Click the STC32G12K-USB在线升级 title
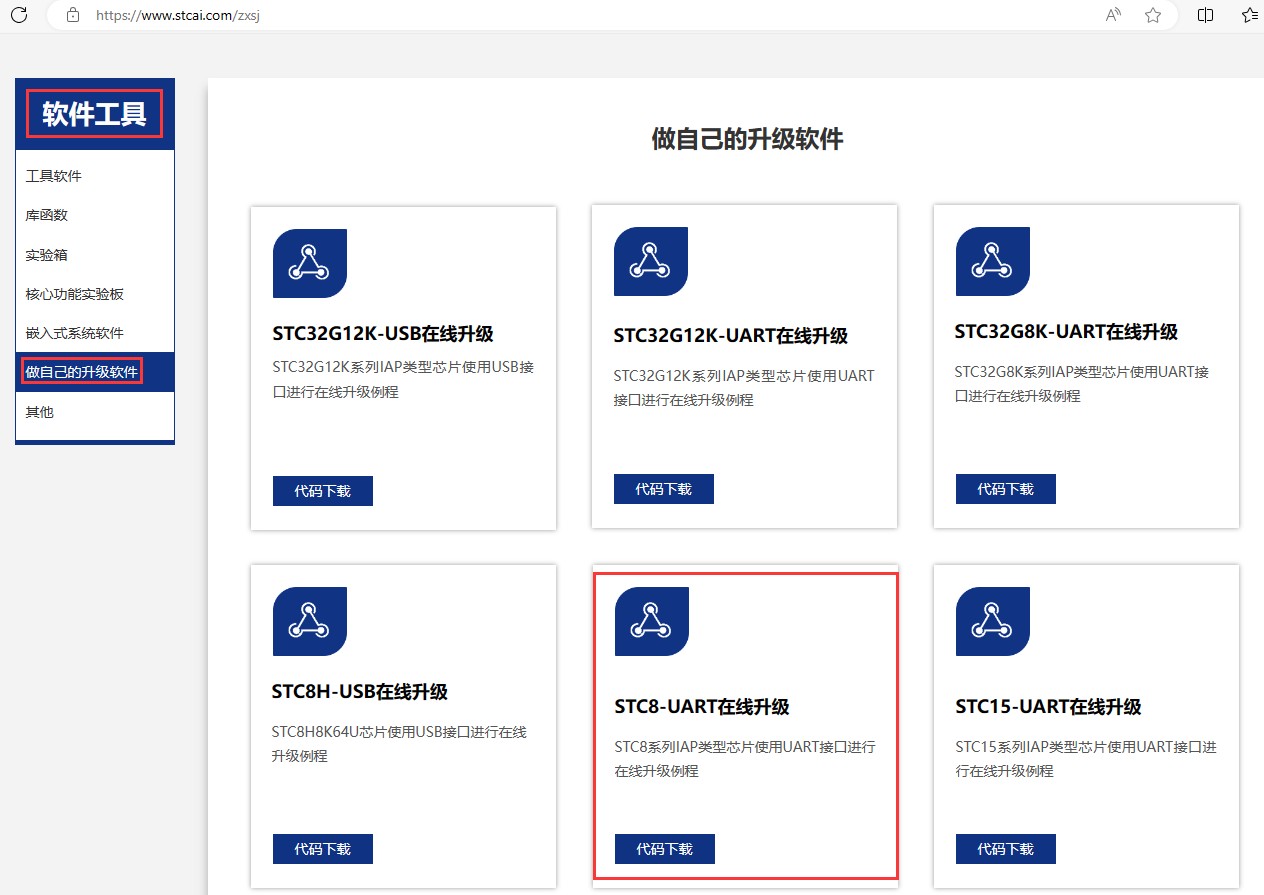The height and width of the screenshot is (895, 1264). (383, 334)
